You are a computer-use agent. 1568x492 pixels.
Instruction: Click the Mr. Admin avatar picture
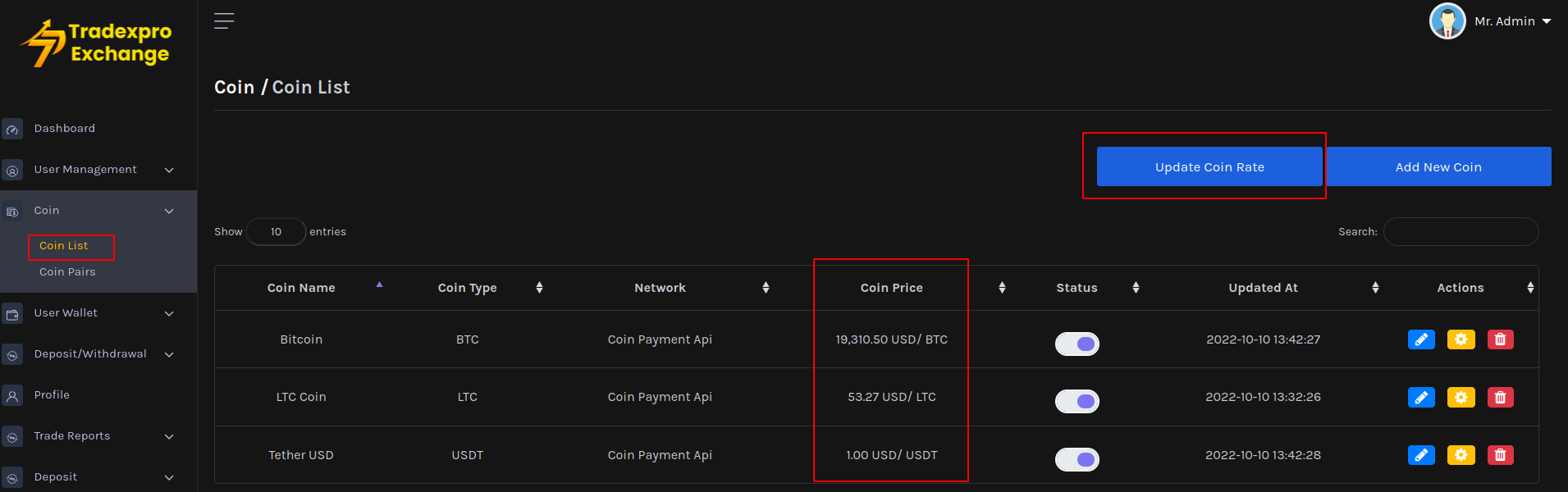tap(1447, 21)
